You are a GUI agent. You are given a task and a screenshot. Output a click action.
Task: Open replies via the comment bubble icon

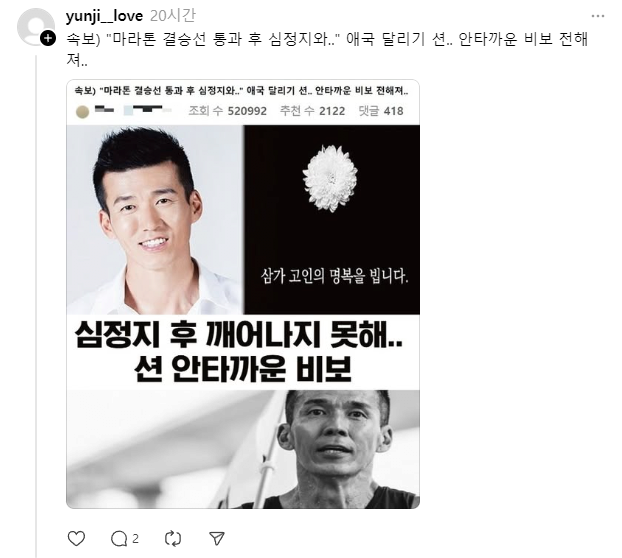point(119,539)
